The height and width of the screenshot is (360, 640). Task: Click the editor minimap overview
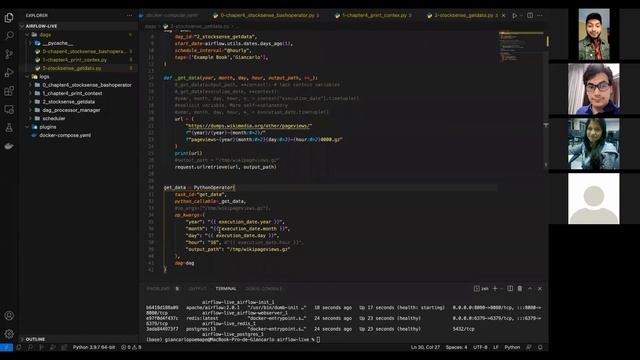click(x=522, y=47)
